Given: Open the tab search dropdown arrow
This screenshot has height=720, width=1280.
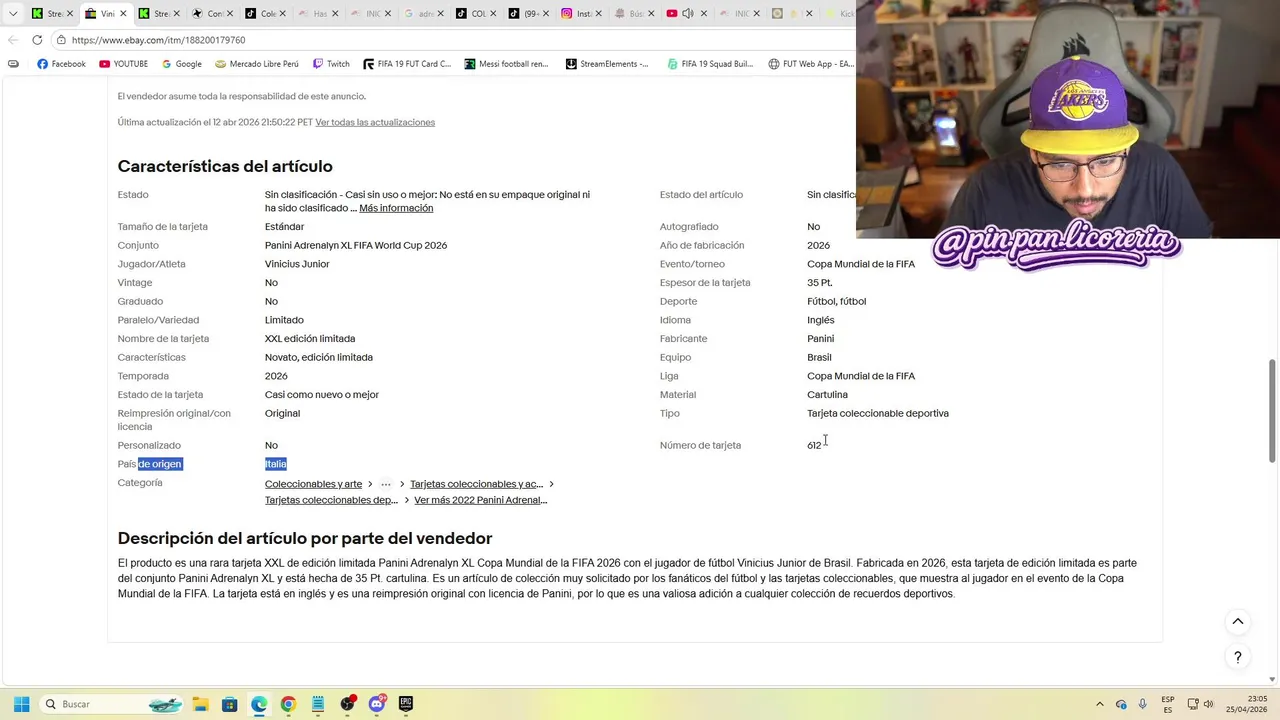Looking at the screenshot, I should pyautogui.click(x=13, y=14).
